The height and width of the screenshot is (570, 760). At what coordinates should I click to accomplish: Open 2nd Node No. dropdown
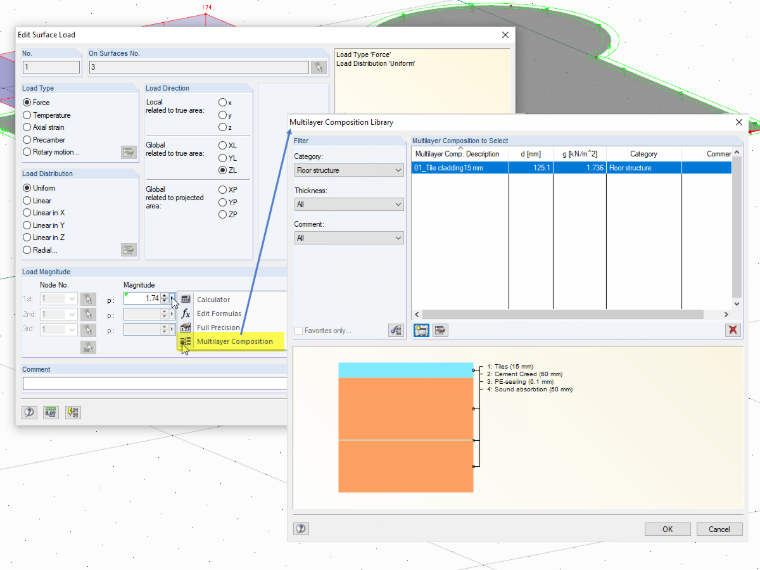72,315
